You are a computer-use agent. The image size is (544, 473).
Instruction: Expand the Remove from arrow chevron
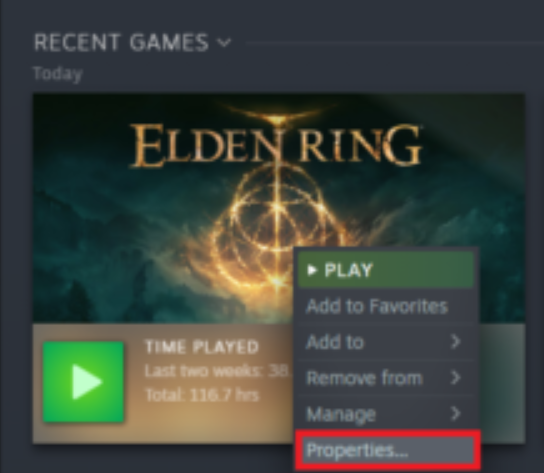(x=456, y=377)
